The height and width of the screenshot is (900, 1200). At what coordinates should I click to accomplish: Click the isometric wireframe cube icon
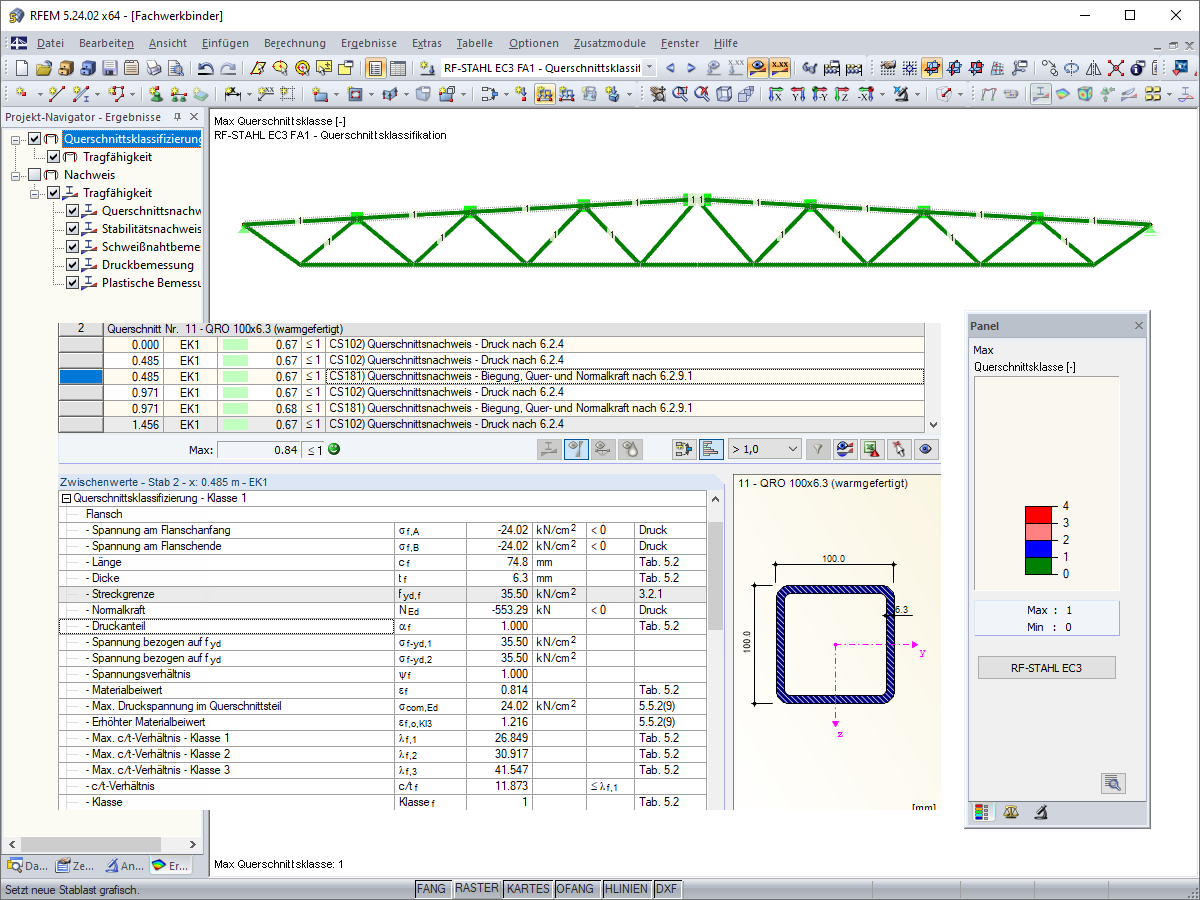[723, 94]
